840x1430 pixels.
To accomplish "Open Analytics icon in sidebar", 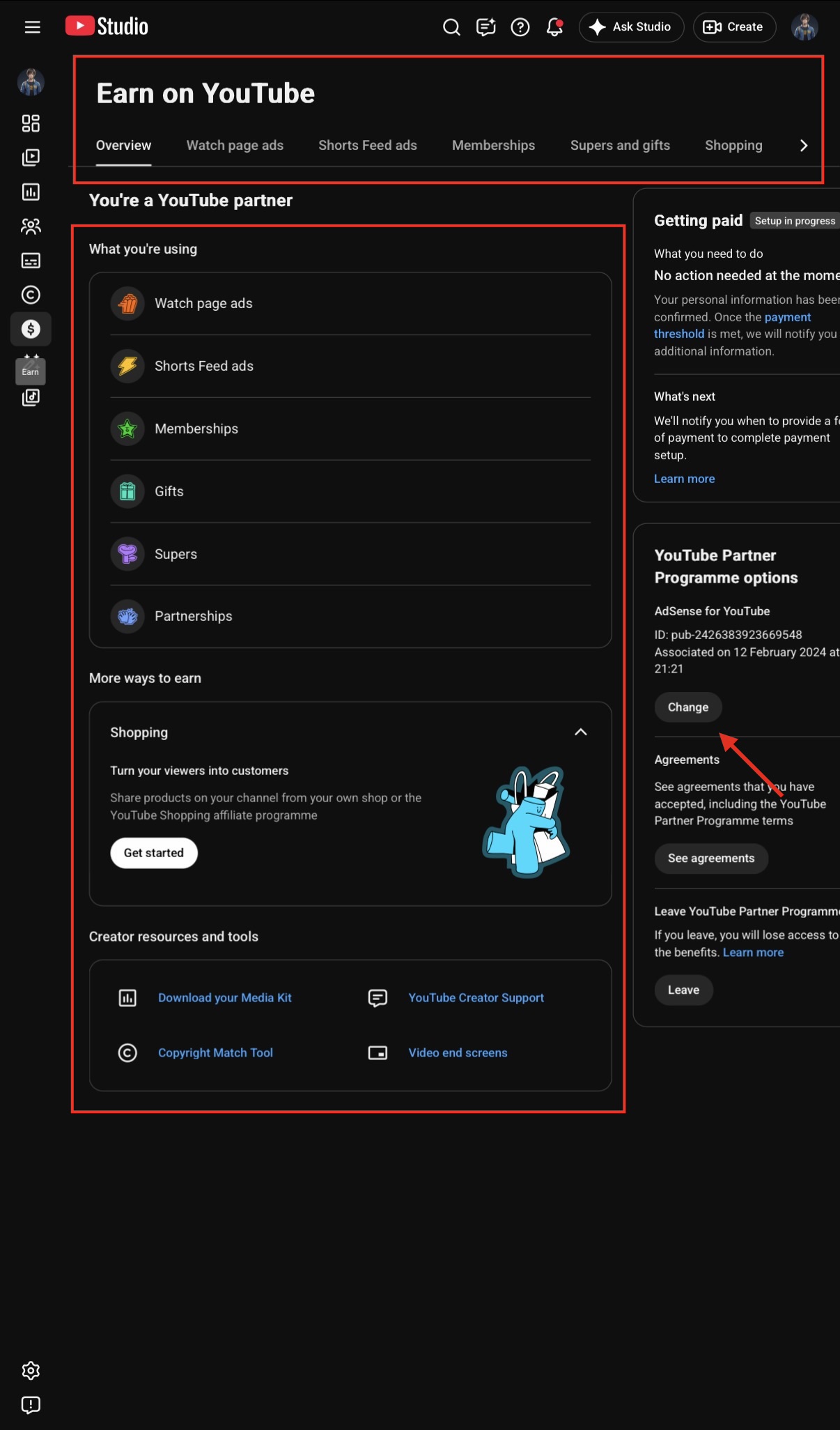I will point(31,192).
